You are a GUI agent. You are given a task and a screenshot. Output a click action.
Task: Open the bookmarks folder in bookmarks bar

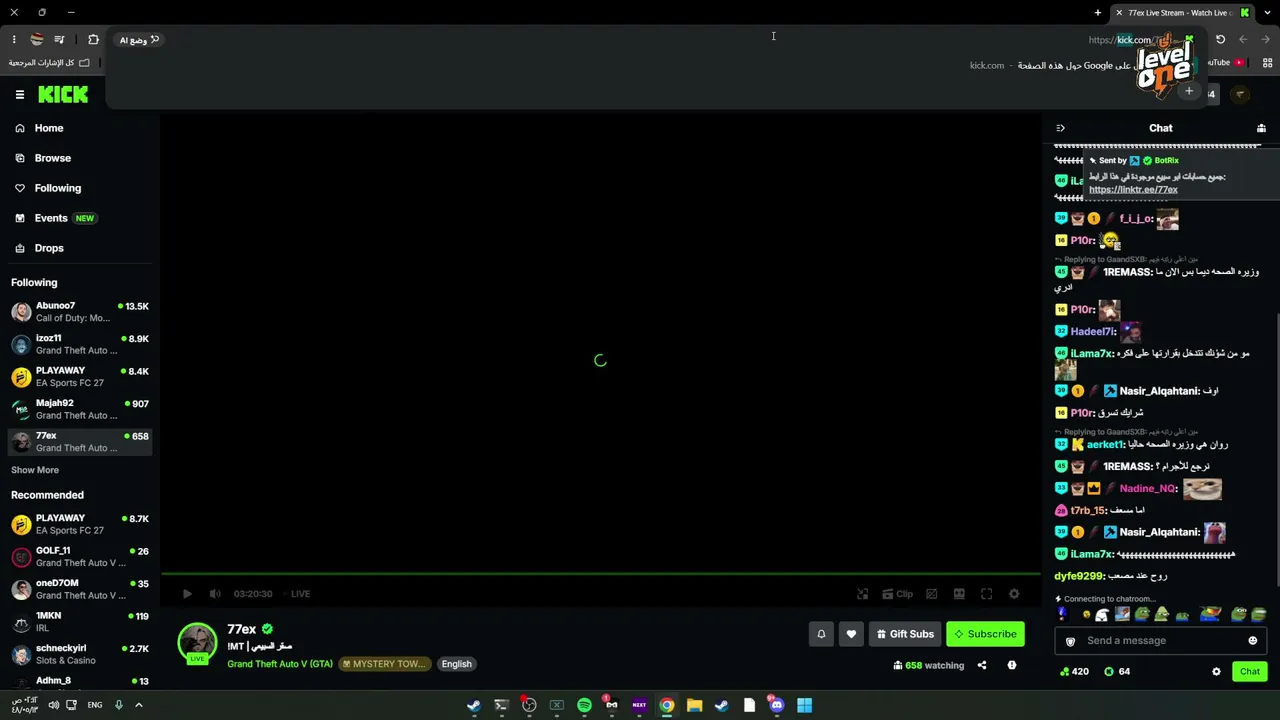click(x=50, y=63)
